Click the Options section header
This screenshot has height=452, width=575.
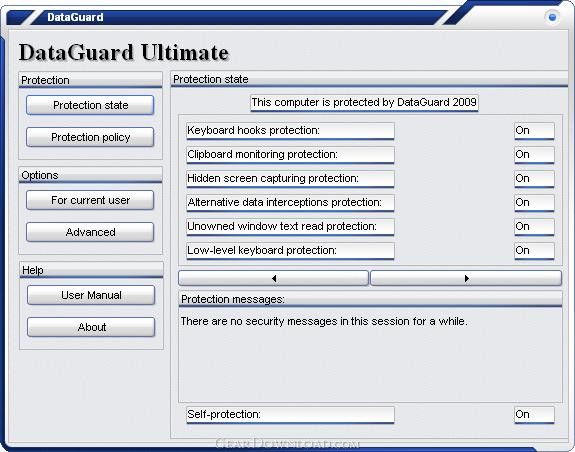pyautogui.click(x=90, y=175)
